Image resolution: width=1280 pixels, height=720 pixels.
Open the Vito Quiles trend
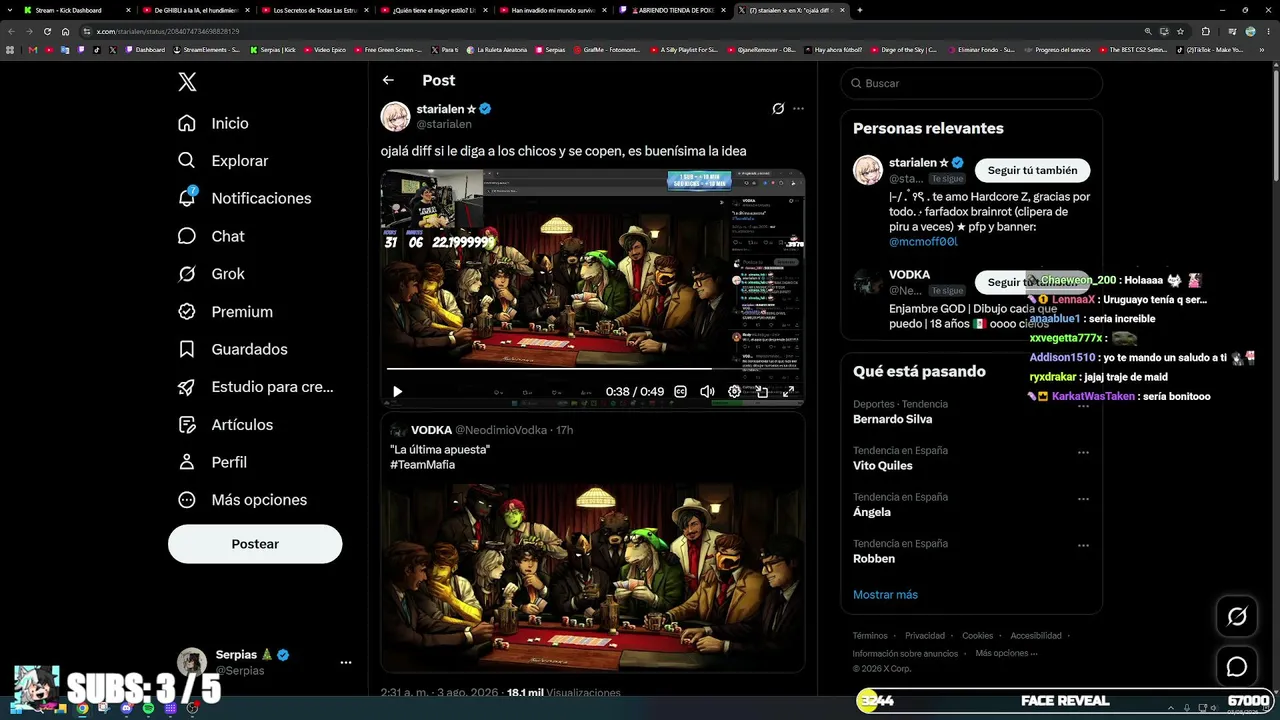tap(882, 466)
